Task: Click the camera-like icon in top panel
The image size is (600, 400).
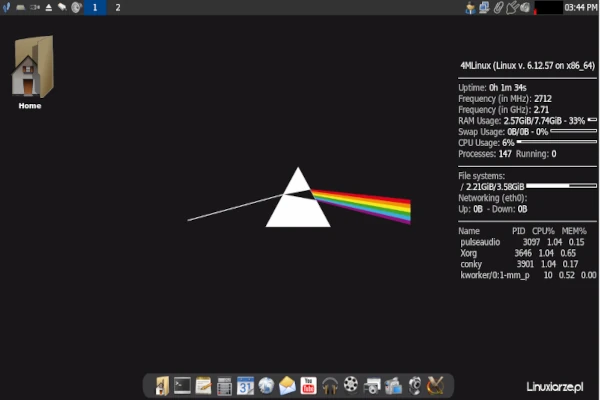Action: (34, 8)
